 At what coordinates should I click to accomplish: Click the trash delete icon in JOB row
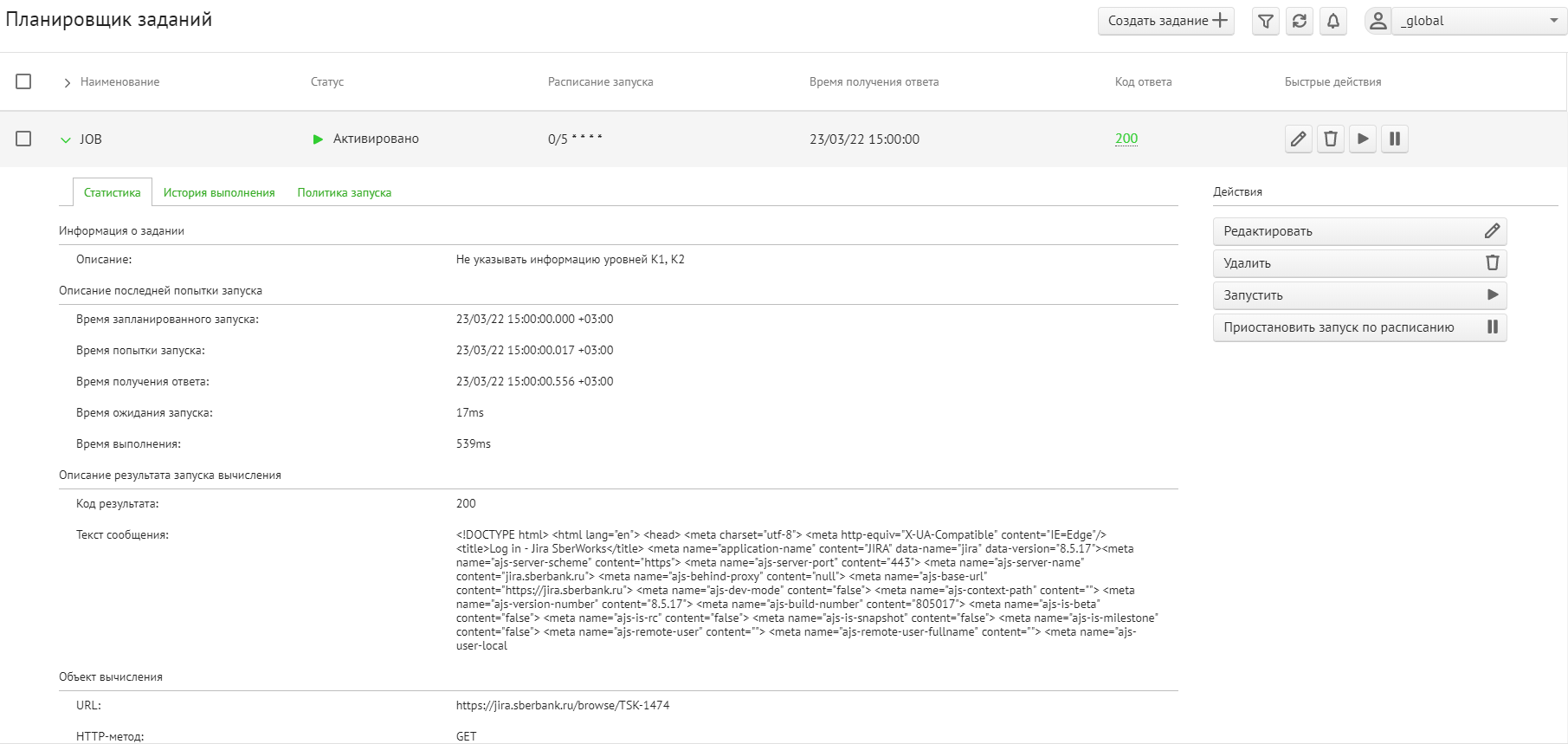click(x=1331, y=139)
